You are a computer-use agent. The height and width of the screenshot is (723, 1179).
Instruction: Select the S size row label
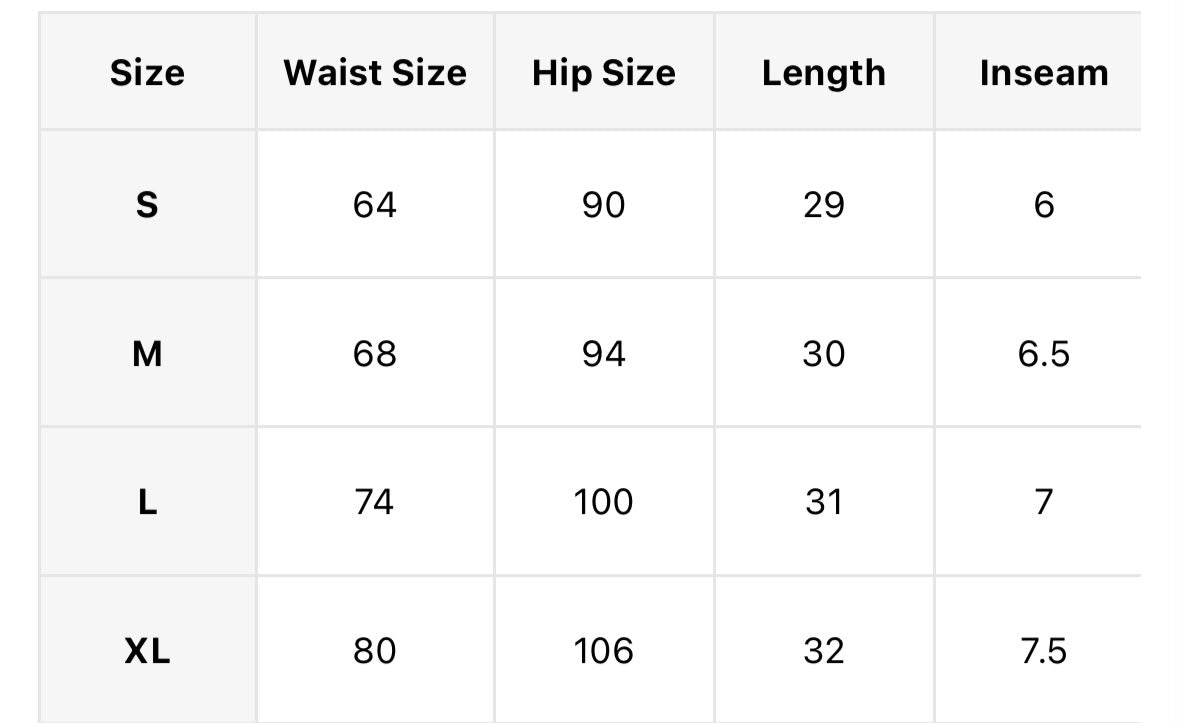click(147, 204)
